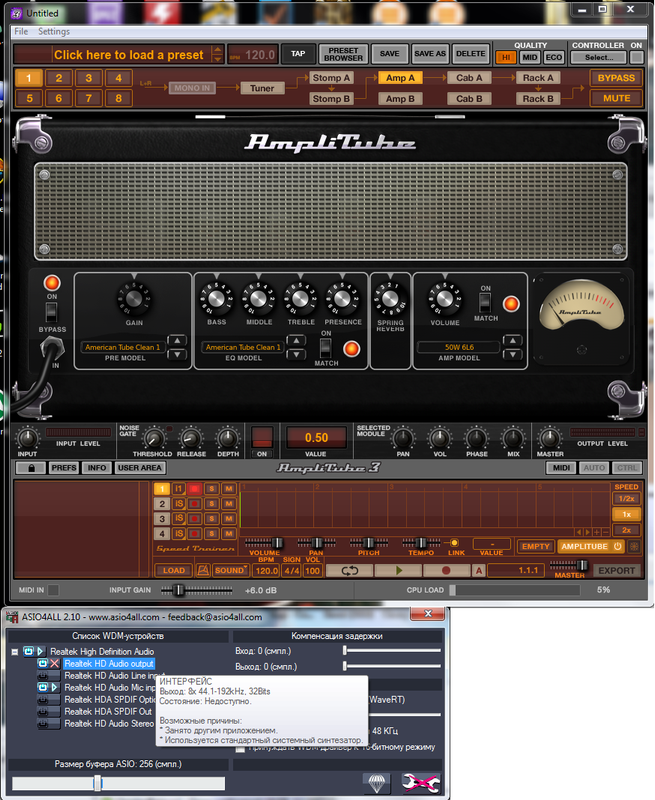655x800 pixels.
Task: Open the metronome icon next to SOUND
Action: 203,570
